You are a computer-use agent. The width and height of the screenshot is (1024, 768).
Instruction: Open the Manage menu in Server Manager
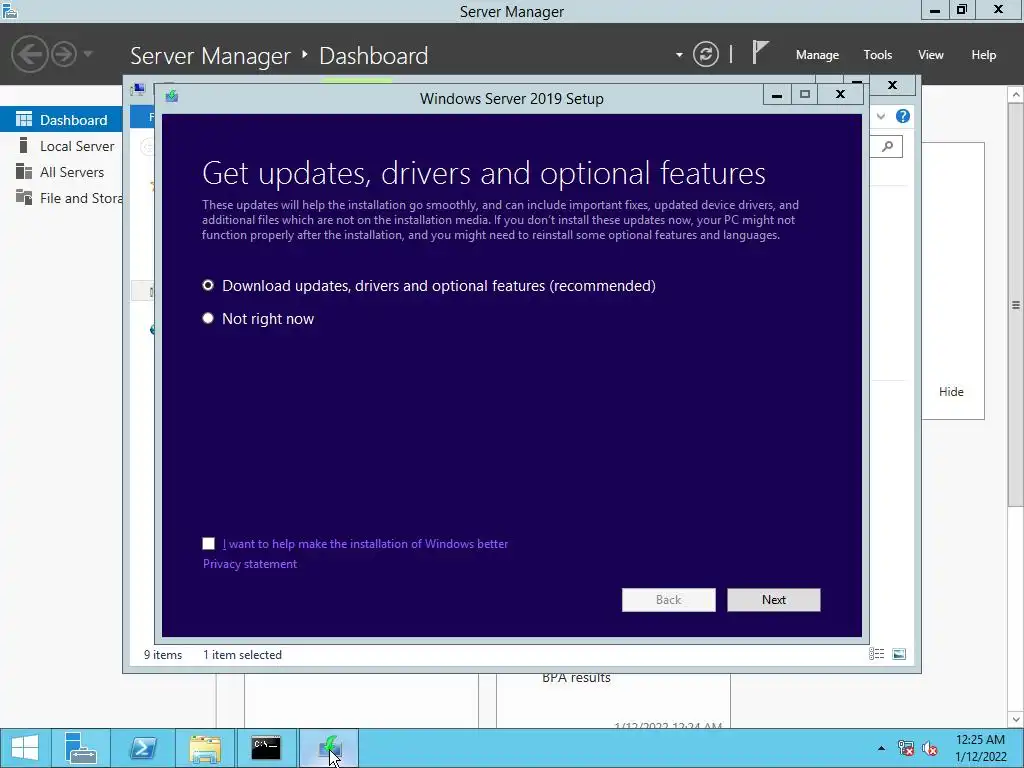click(817, 55)
